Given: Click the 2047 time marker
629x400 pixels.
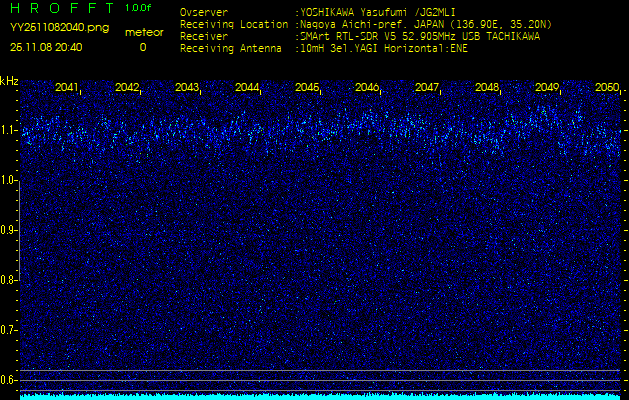Looking at the screenshot, I should 427,88.
